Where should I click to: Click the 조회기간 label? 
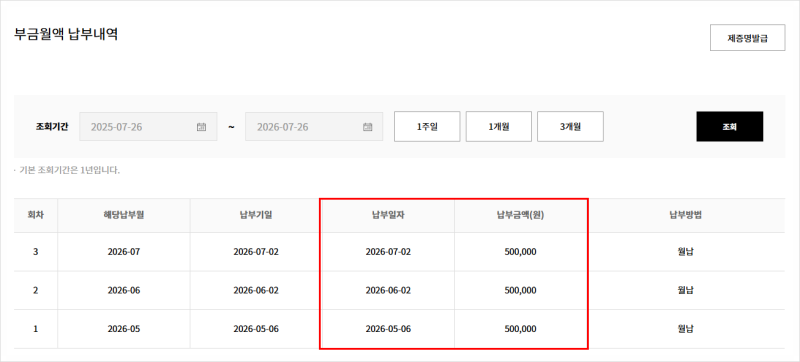coord(53,126)
